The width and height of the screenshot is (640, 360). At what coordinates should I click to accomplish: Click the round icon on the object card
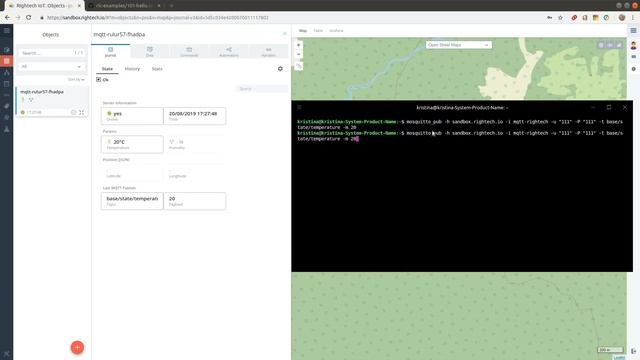coord(73,112)
